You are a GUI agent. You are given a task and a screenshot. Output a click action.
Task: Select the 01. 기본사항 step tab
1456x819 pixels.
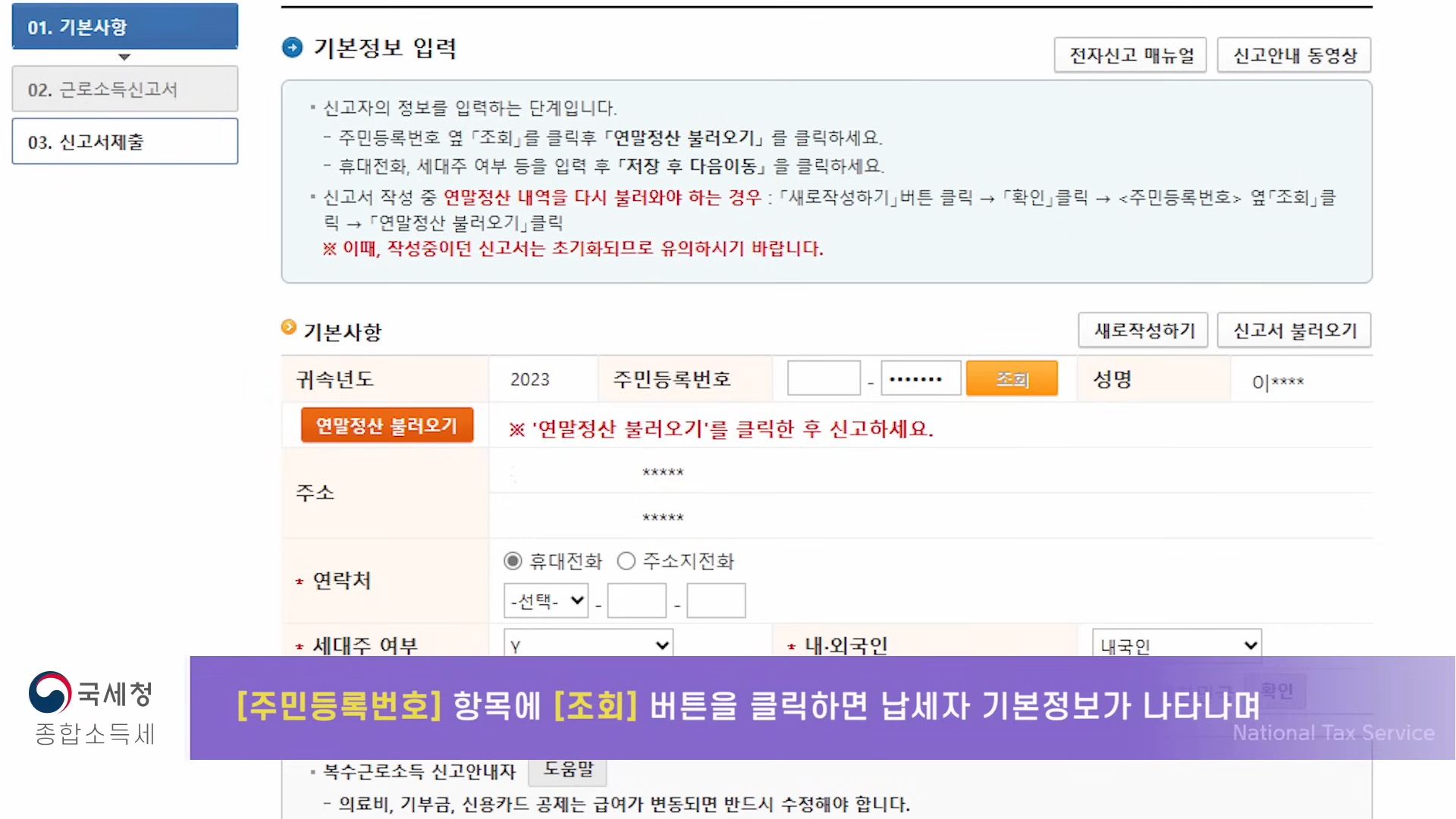(x=124, y=27)
